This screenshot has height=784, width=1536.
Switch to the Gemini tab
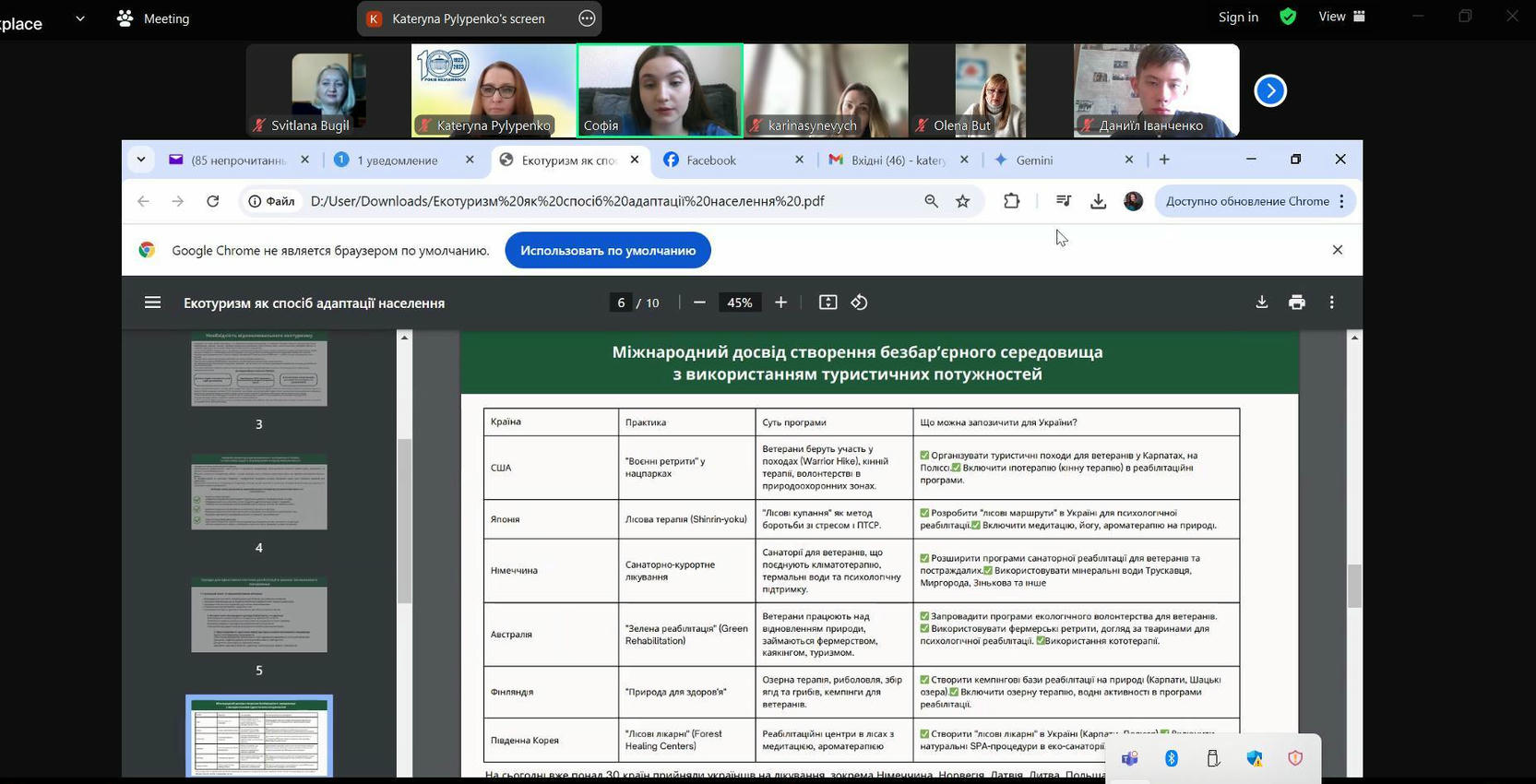click(1034, 160)
